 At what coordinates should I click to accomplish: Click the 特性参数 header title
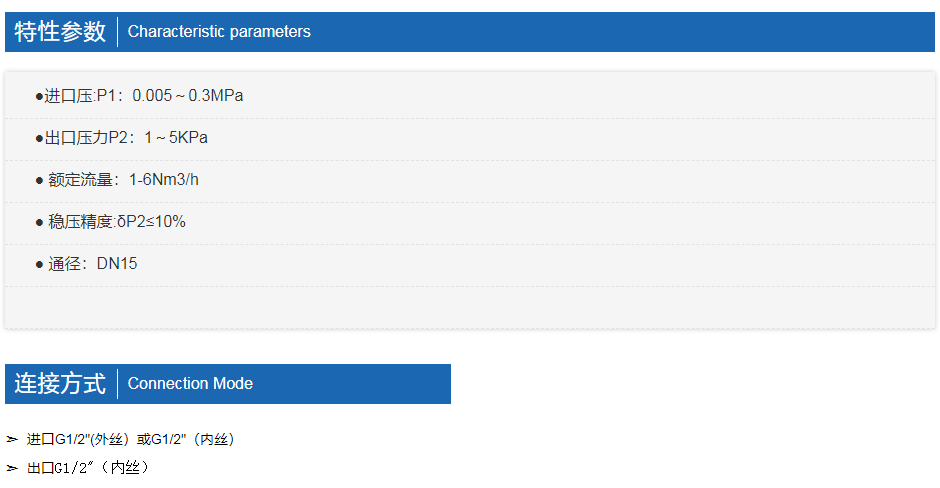pyautogui.click(x=60, y=32)
